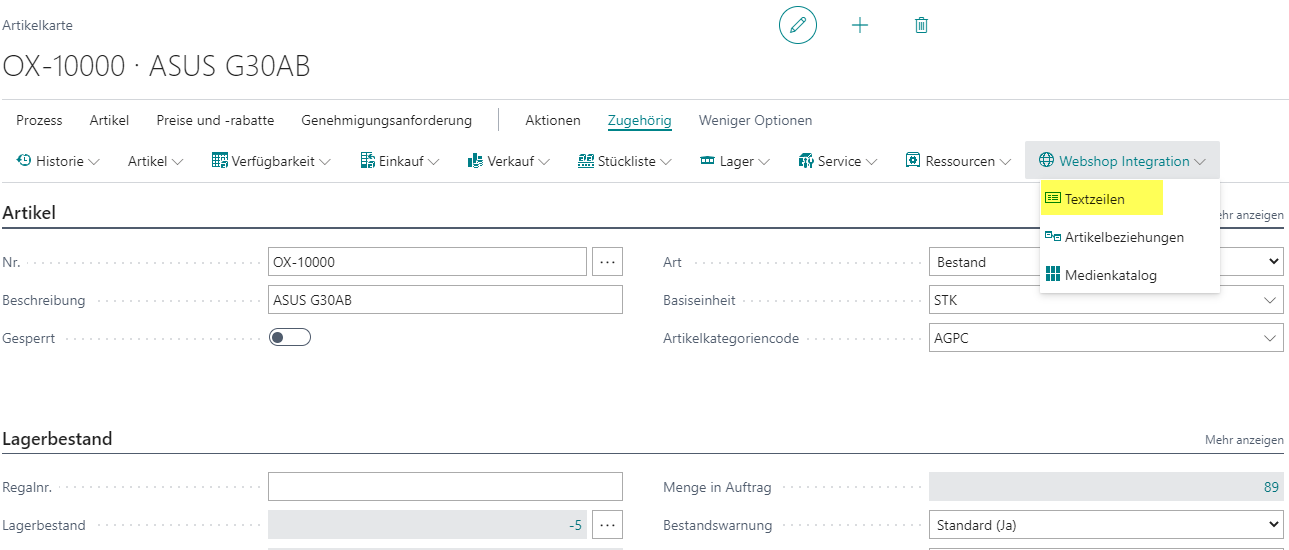Expand the Historie dropdown chevron
The height and width of the screenshot is (550, 1289).
[94, 161]
